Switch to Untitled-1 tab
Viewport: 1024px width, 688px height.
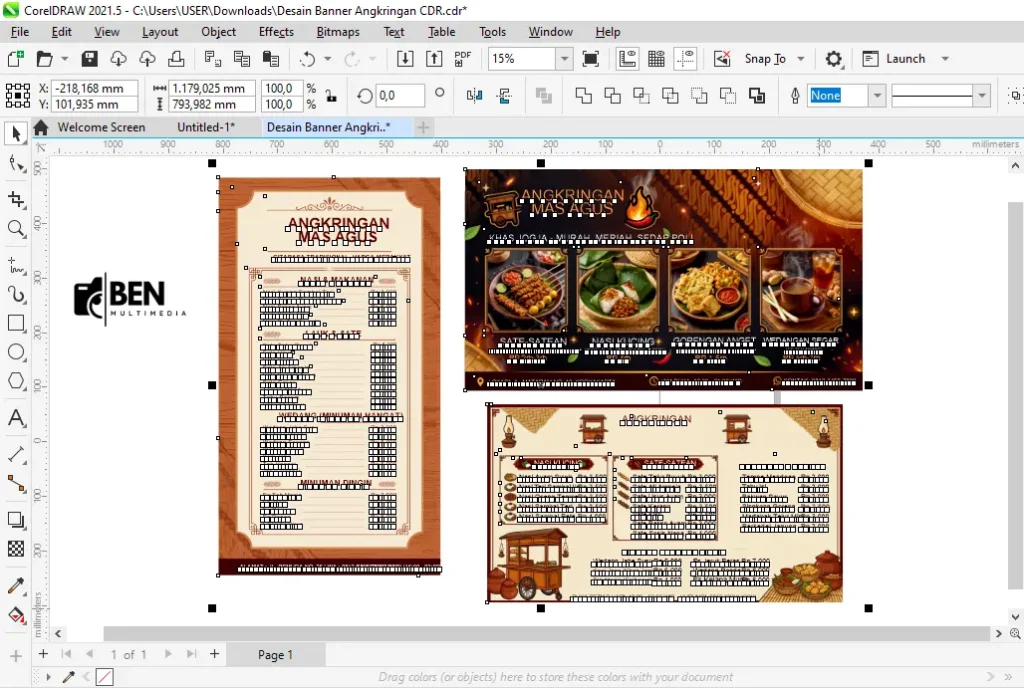pyautogui.click(x=206, y=127)
